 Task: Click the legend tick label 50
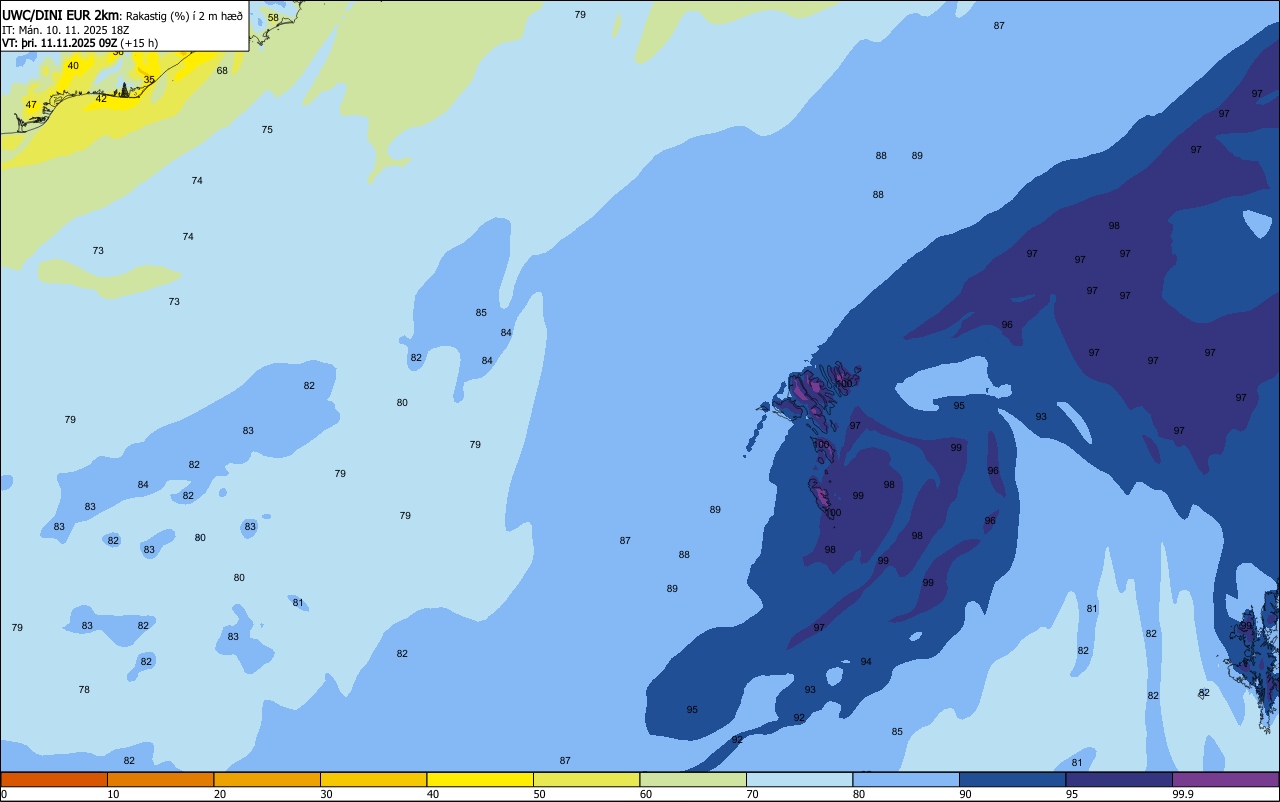tap(540, 794)
